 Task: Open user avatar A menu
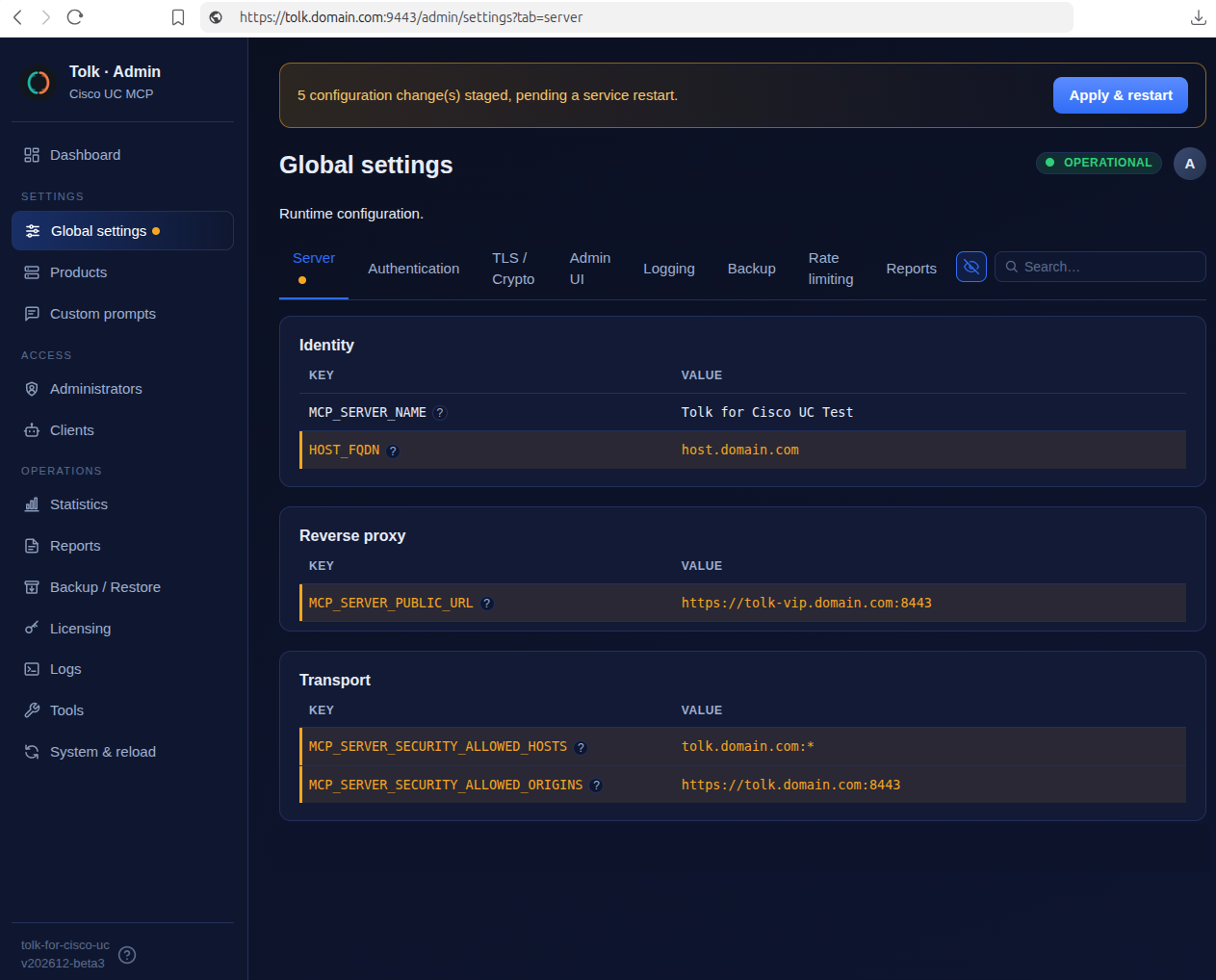1190,164
